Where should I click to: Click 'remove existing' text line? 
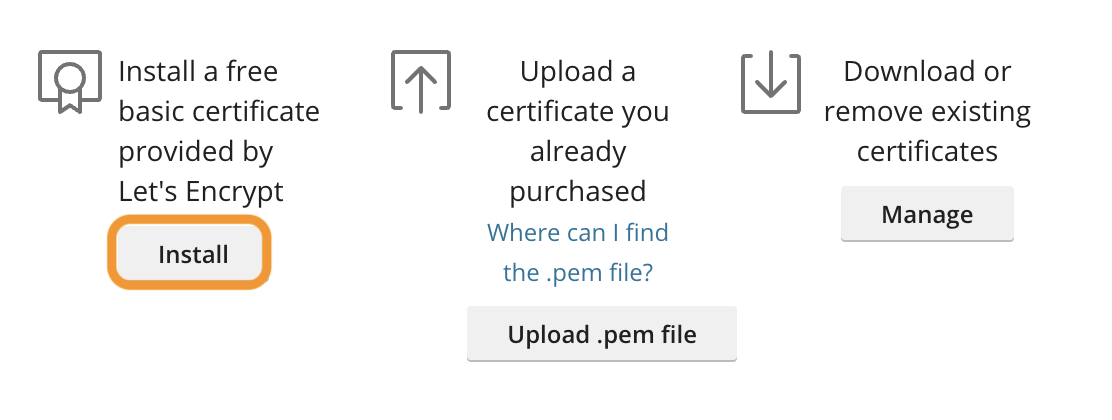[927, 111]
